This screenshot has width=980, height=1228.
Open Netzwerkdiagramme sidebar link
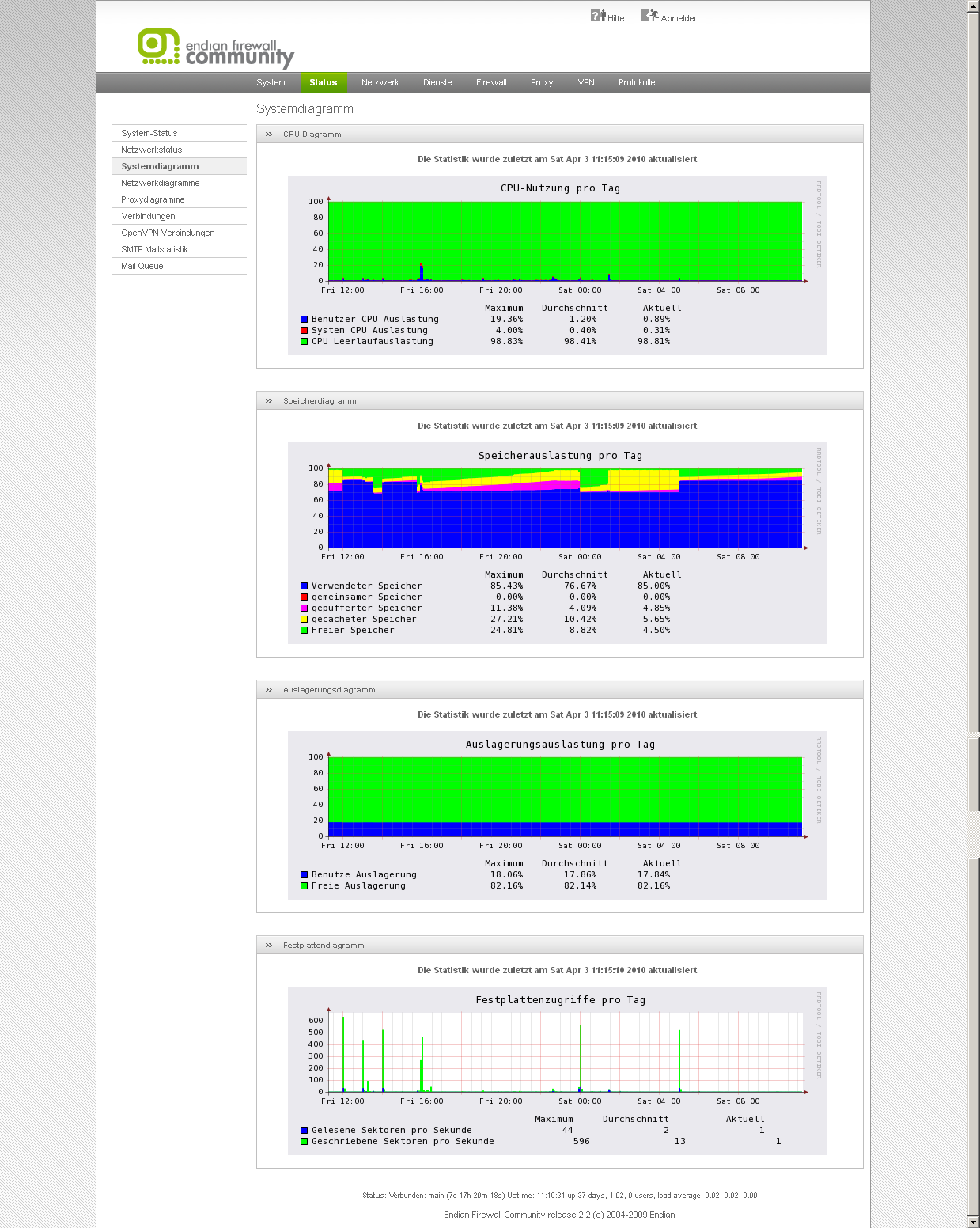(161, 183)
